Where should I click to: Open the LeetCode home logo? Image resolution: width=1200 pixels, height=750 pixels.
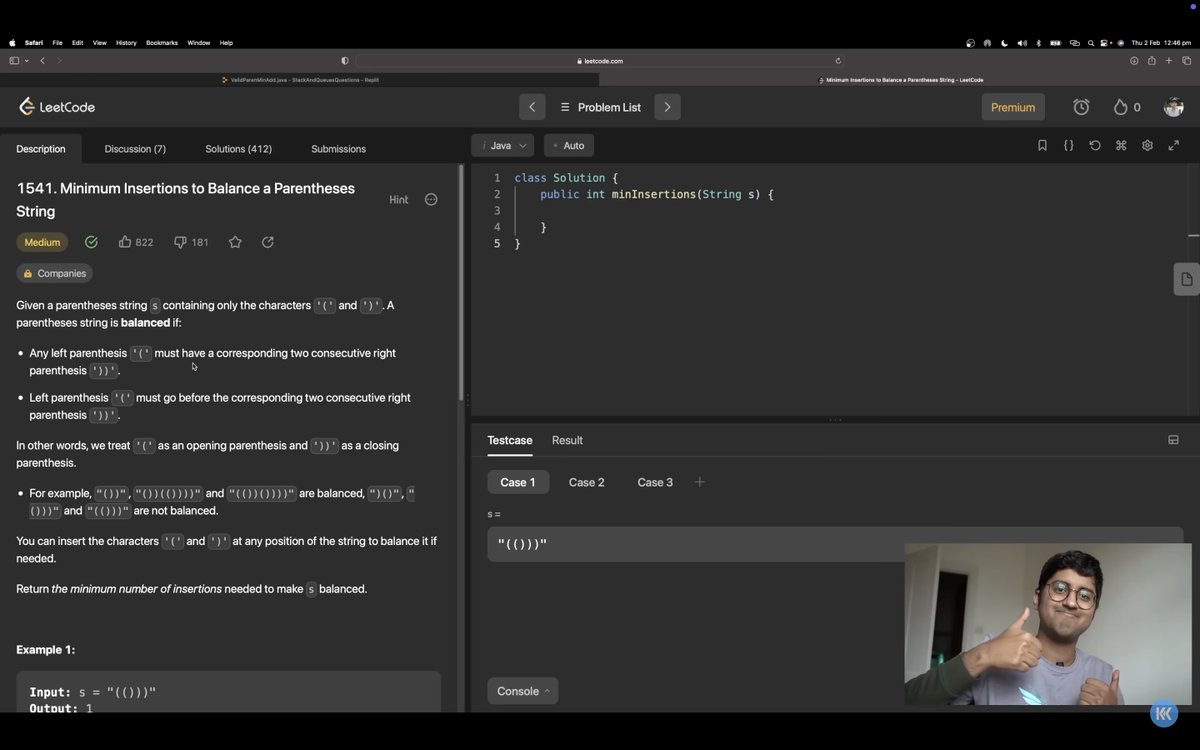tap(57, 107)
